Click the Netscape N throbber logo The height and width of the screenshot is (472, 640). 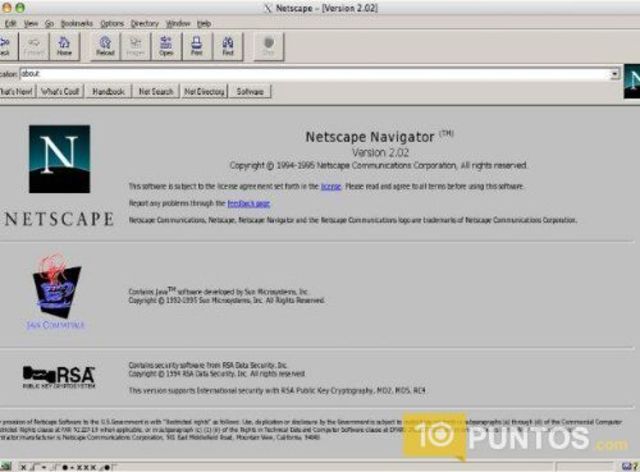tap(632, 81)
